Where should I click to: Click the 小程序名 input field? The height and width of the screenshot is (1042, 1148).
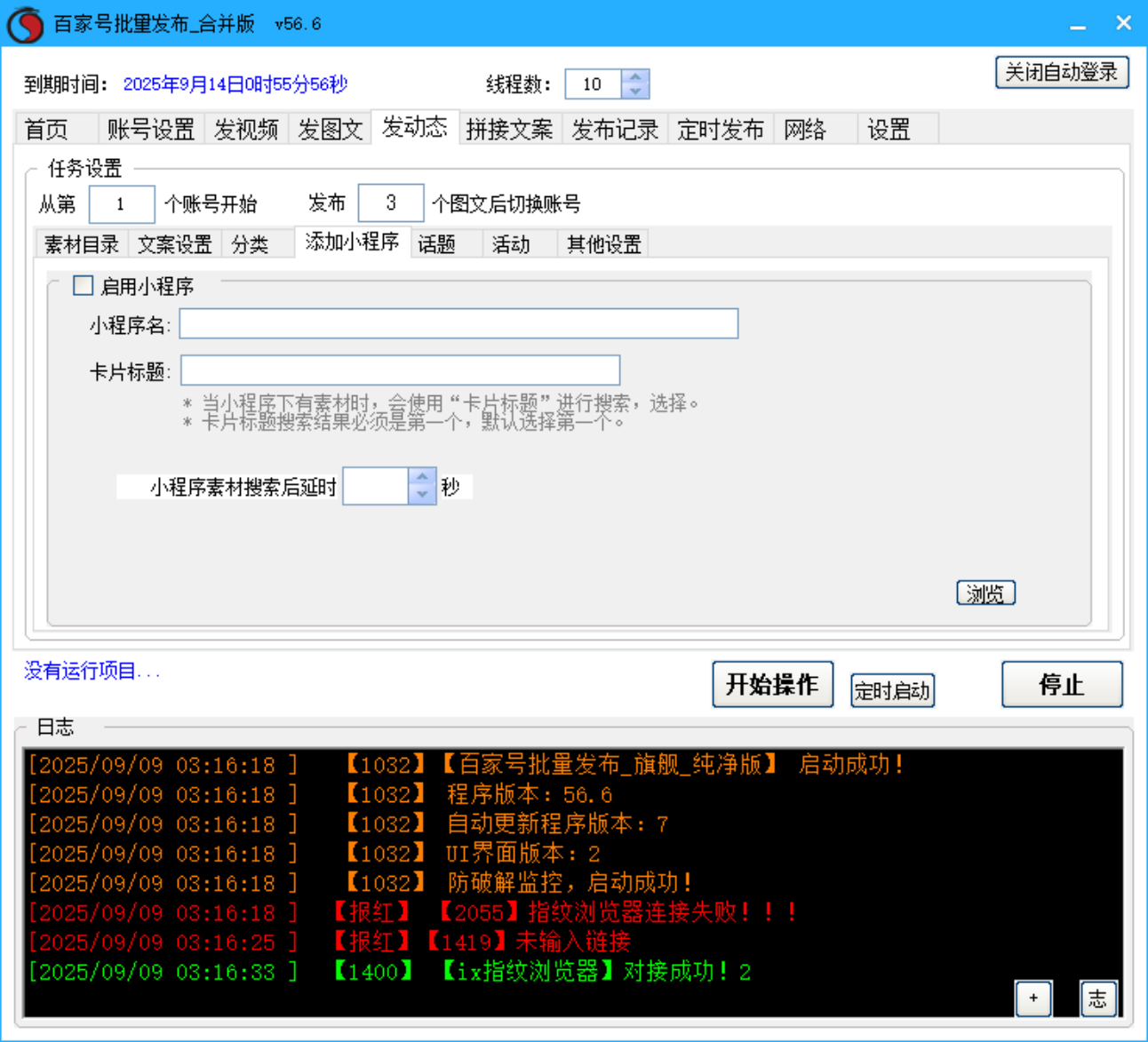(x=458, y=324)
